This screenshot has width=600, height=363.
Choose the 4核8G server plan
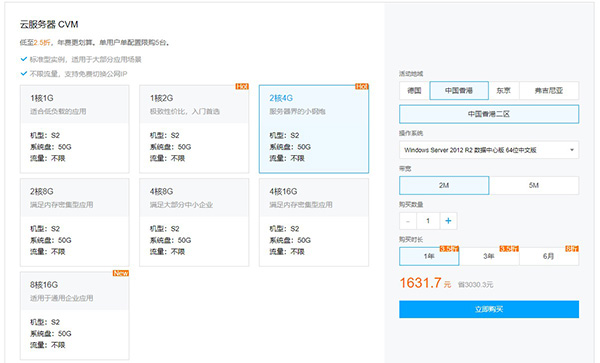point(194,222)
